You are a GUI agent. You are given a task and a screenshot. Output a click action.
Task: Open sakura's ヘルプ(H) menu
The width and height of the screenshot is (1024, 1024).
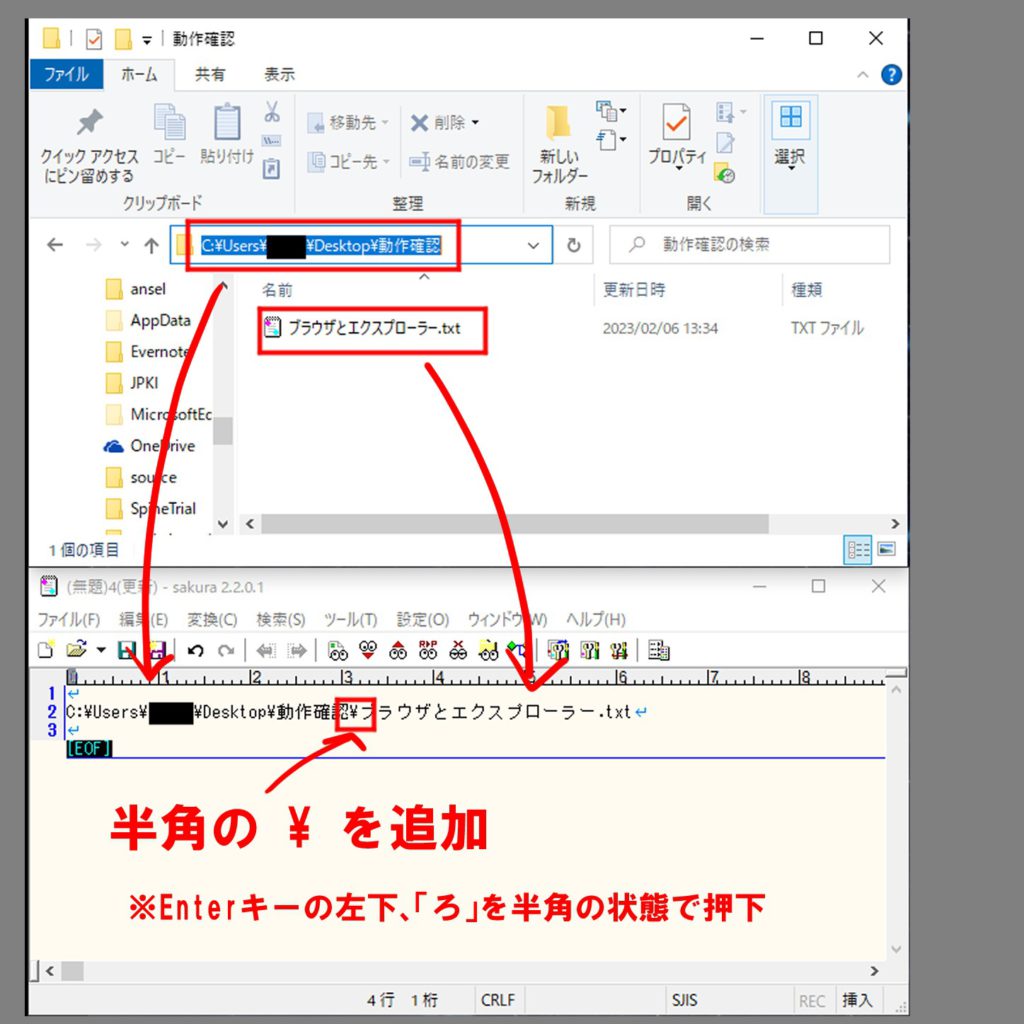coord(595,619)
